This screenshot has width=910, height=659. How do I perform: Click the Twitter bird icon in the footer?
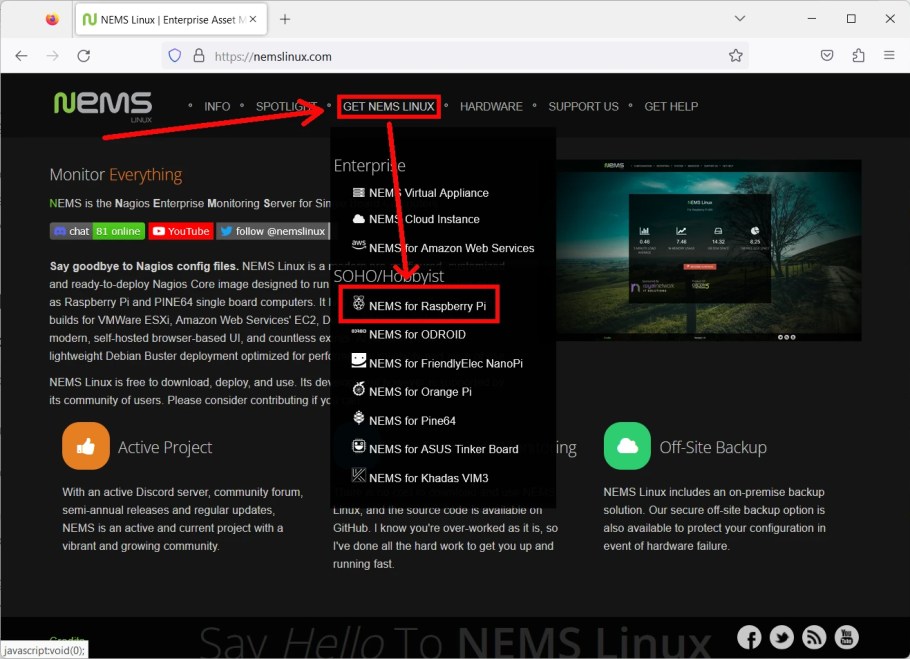(x=782, y=637)
